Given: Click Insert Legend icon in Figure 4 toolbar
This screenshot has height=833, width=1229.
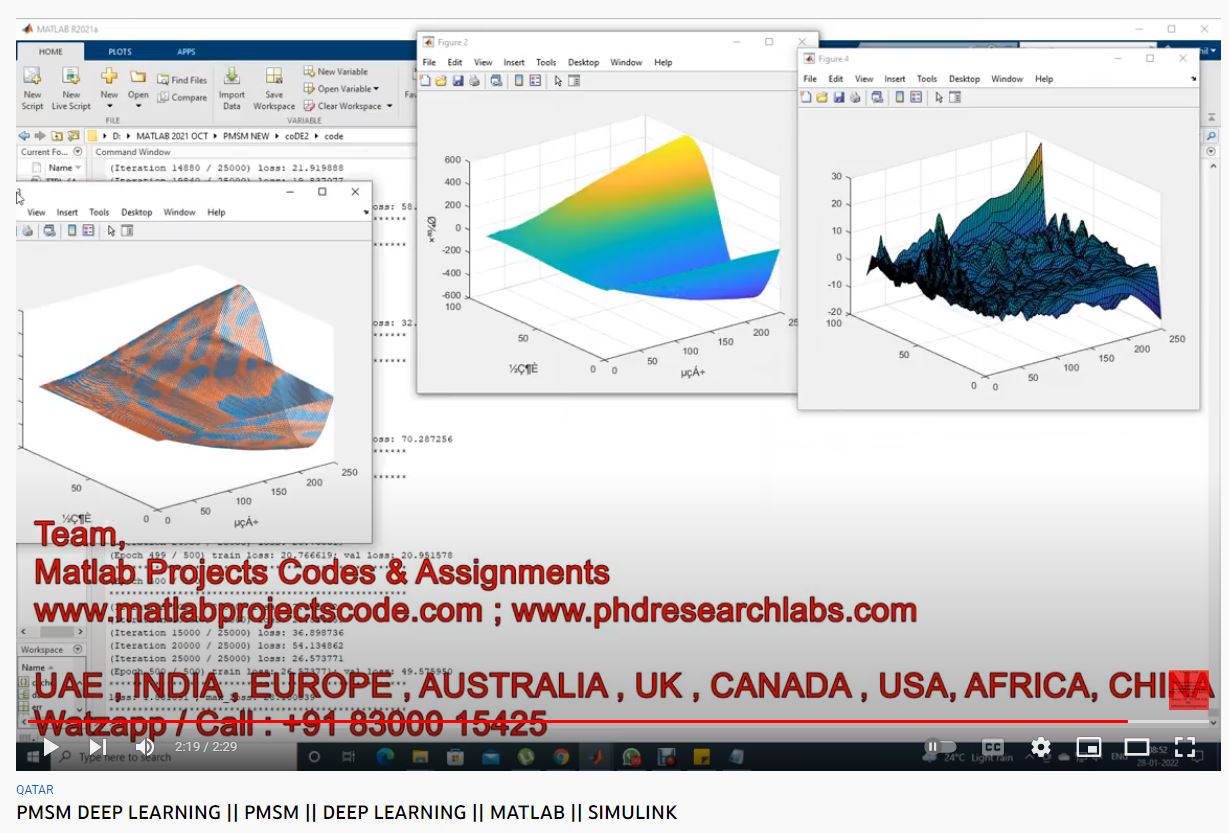Looking at the screenshot, I should point(917,97).
